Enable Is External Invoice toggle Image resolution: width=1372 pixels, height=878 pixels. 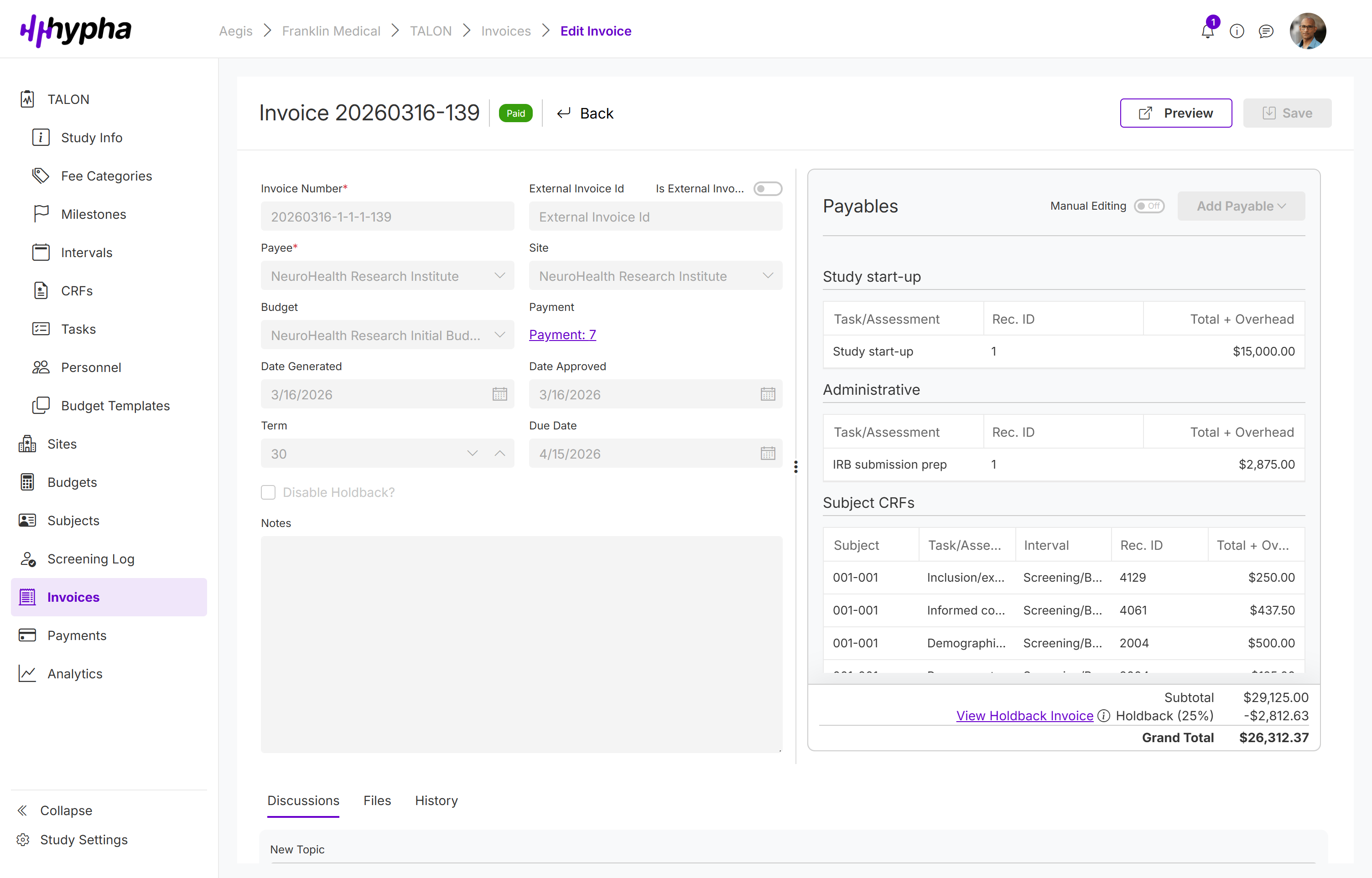(x=768, y=188)
